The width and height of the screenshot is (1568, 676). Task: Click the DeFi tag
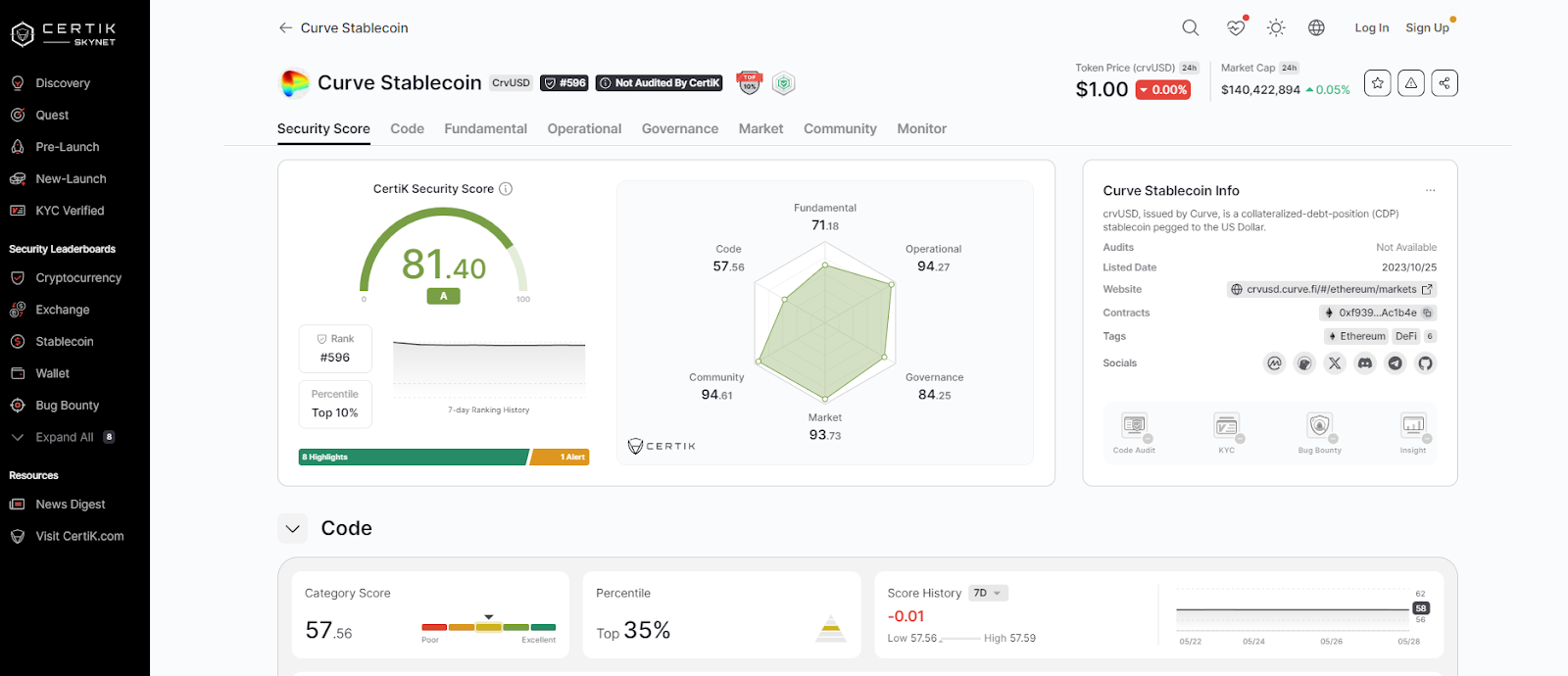[x=1406, y=336]
